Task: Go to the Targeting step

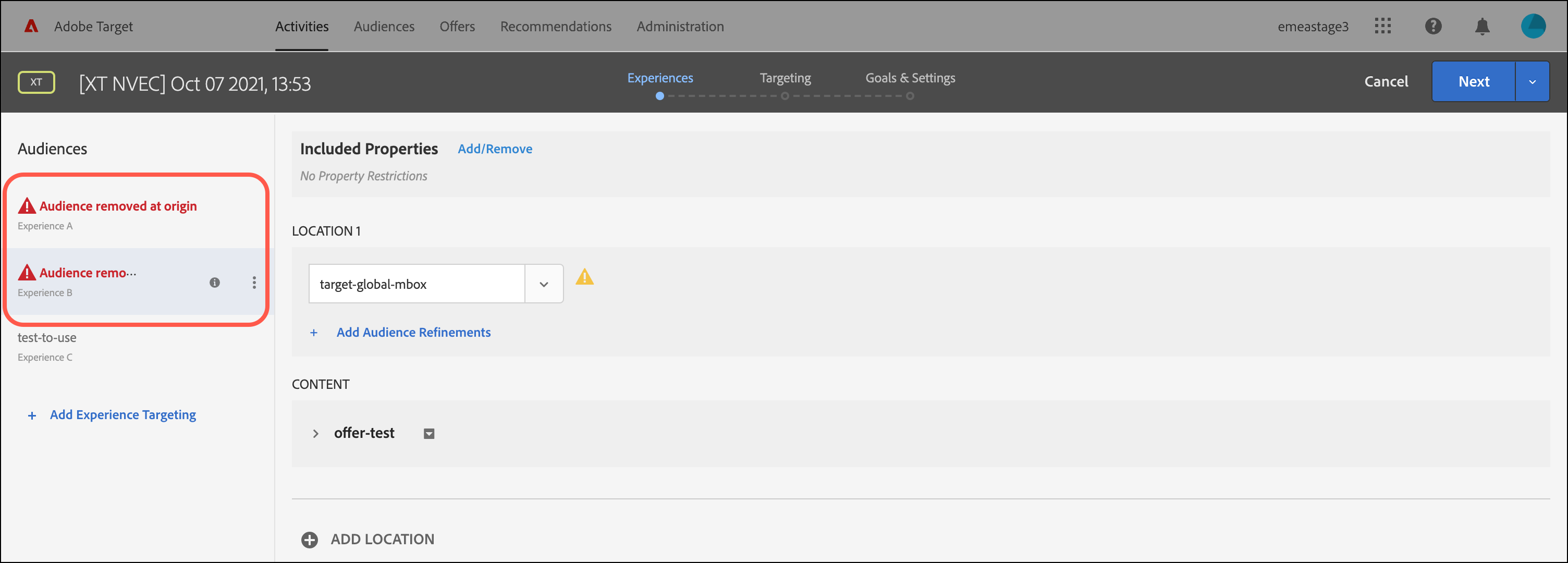Action: click(785, 78)
